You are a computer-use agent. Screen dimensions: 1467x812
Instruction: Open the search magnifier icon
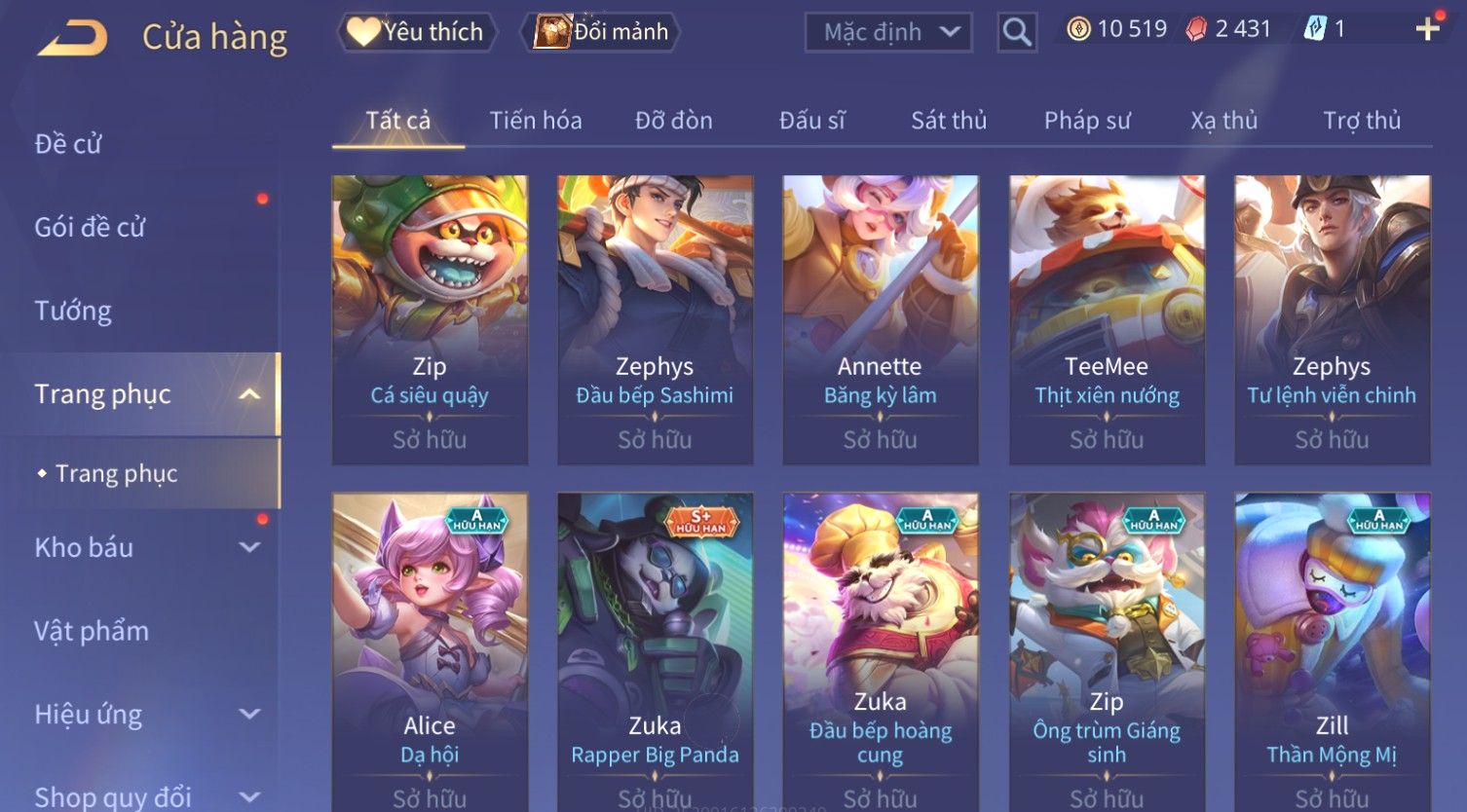click(1016, 32)
